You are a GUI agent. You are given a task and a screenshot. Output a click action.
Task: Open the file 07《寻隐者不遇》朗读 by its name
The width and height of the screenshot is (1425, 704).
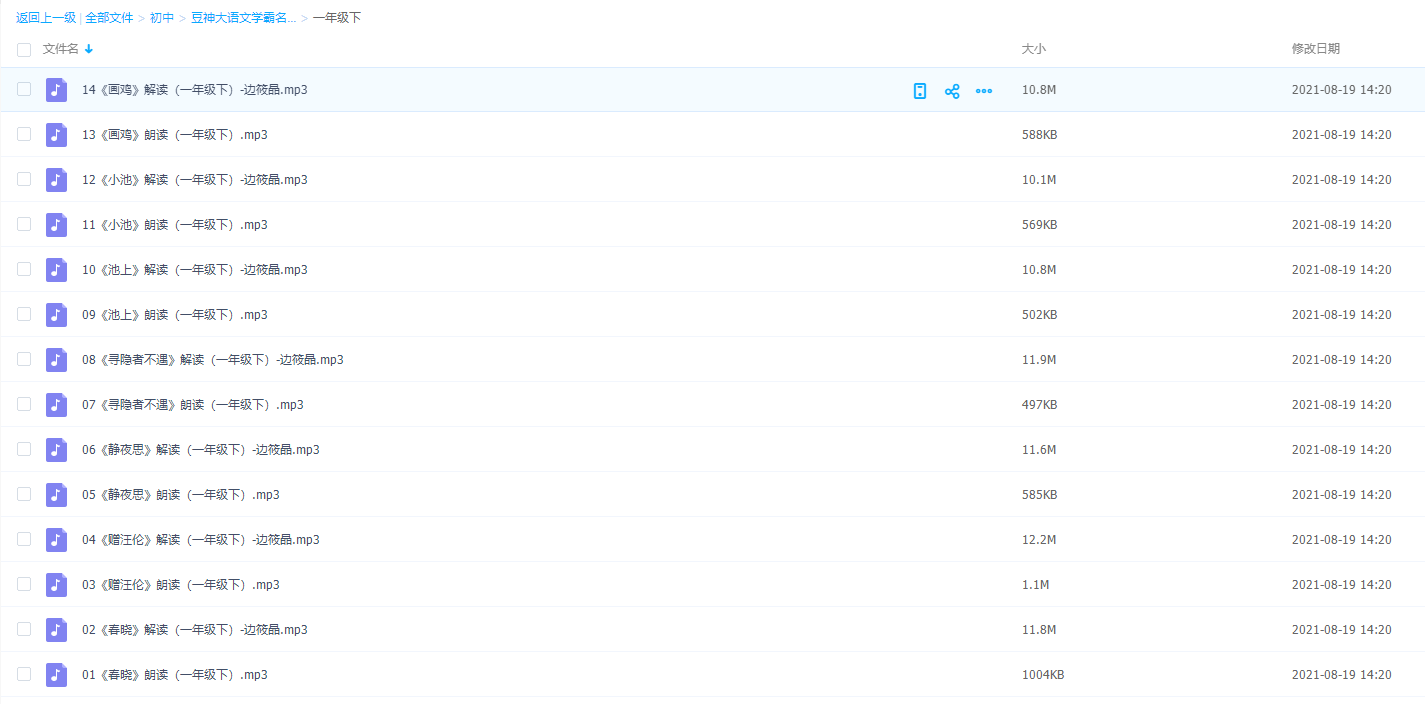192,405
